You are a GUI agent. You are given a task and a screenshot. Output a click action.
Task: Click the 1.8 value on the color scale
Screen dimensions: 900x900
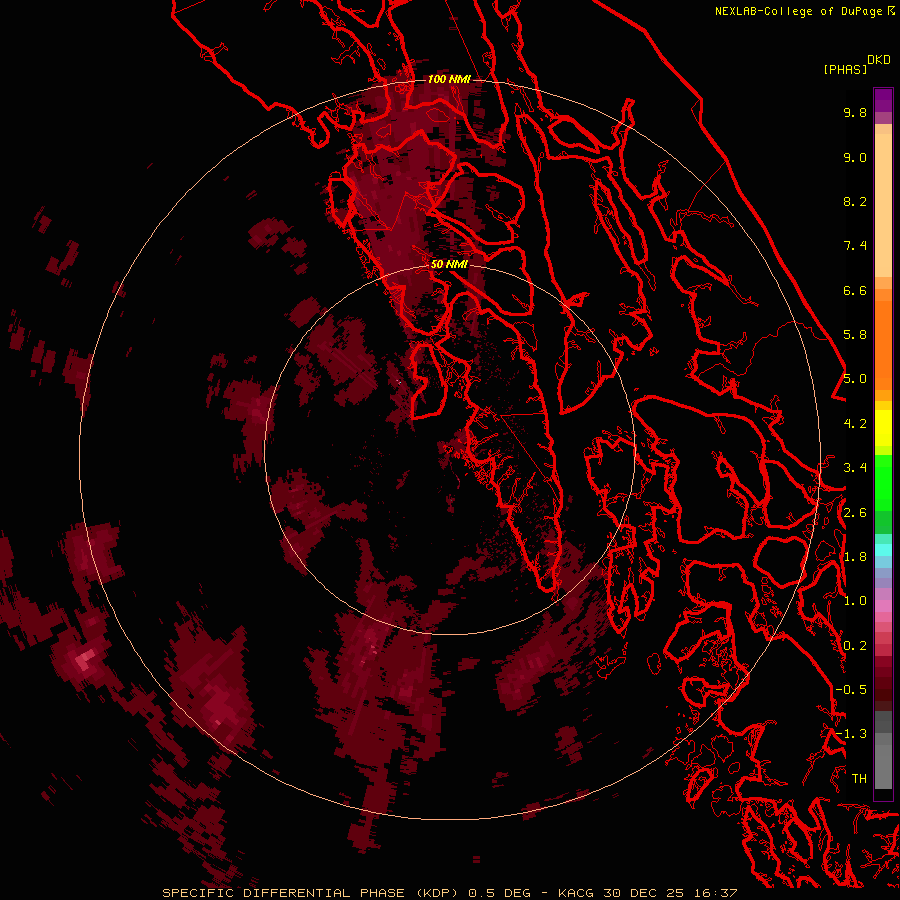[855, 557]
